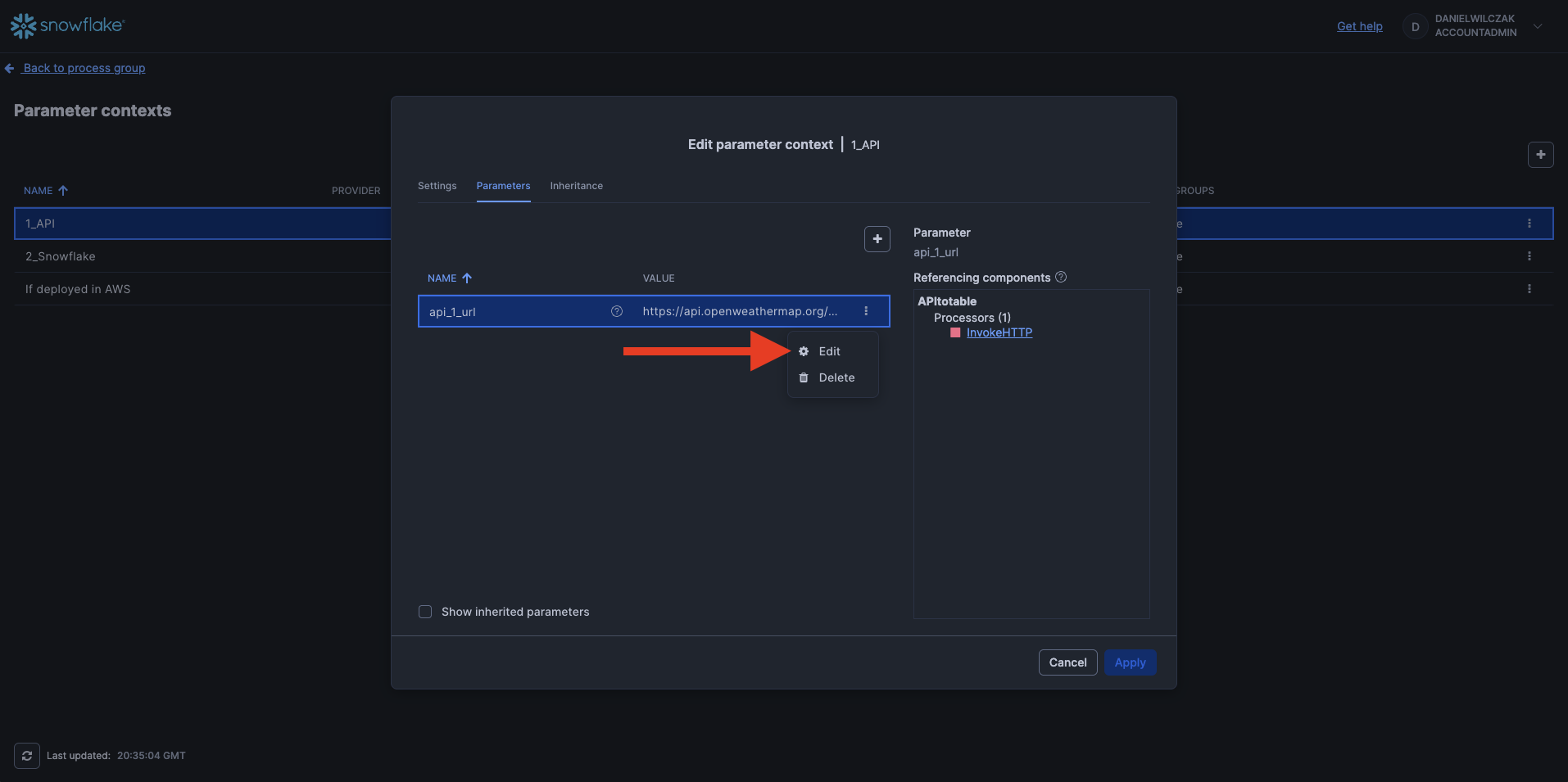Click the add parameter context plus button
The image size is (1568, 782).
(x=1540, y=155)
